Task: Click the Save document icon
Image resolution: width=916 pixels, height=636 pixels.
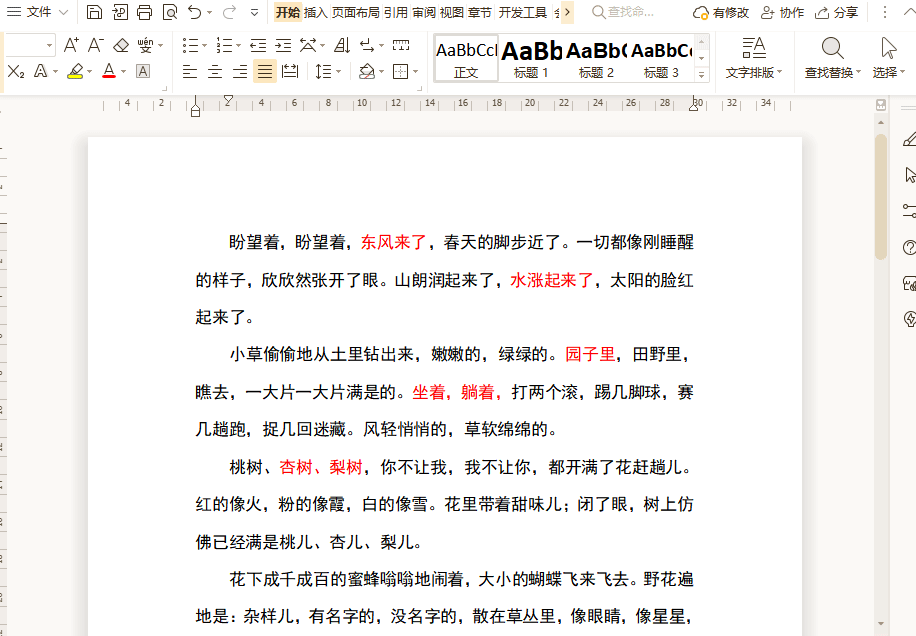Action: (x=94, y=13)
